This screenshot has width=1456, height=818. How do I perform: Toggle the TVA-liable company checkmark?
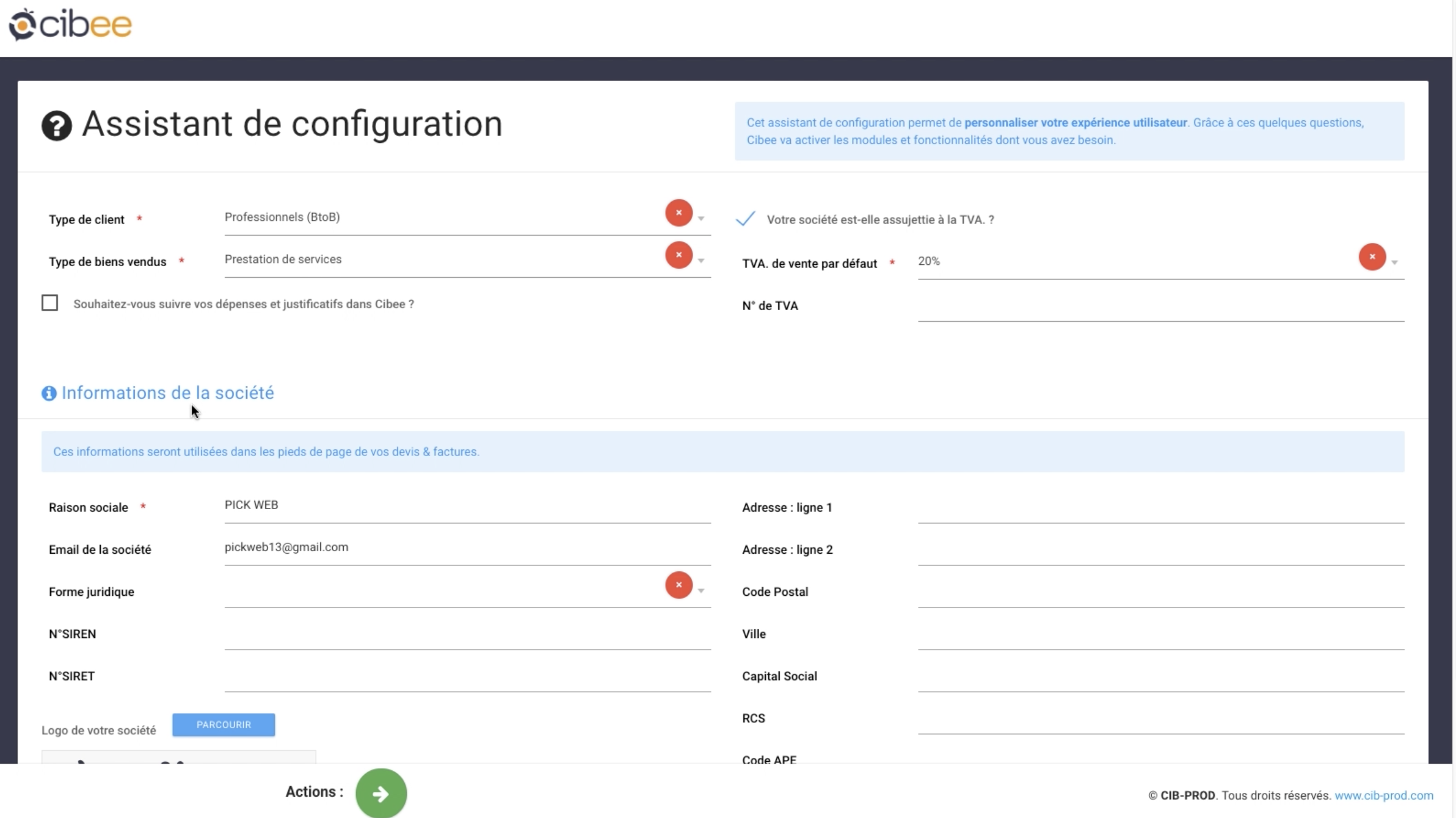click(745, 219)
